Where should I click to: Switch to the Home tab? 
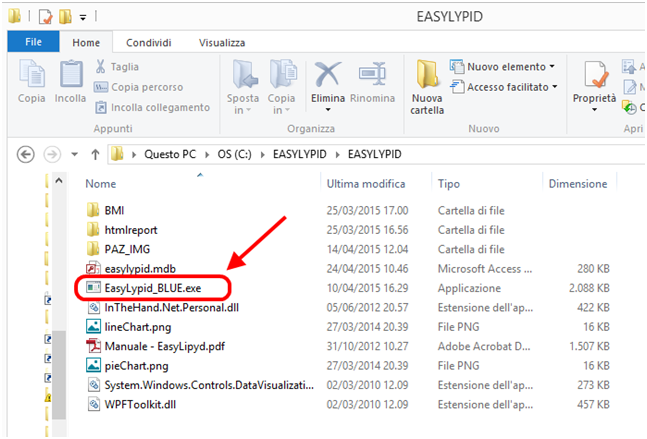86,42
